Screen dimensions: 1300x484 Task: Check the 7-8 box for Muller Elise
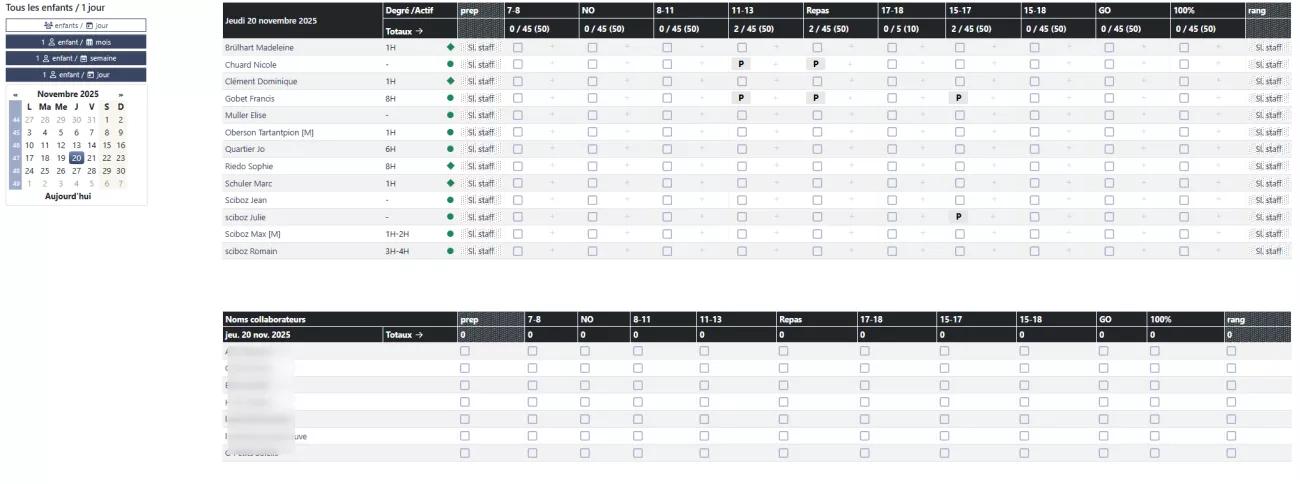pos(518,115)
